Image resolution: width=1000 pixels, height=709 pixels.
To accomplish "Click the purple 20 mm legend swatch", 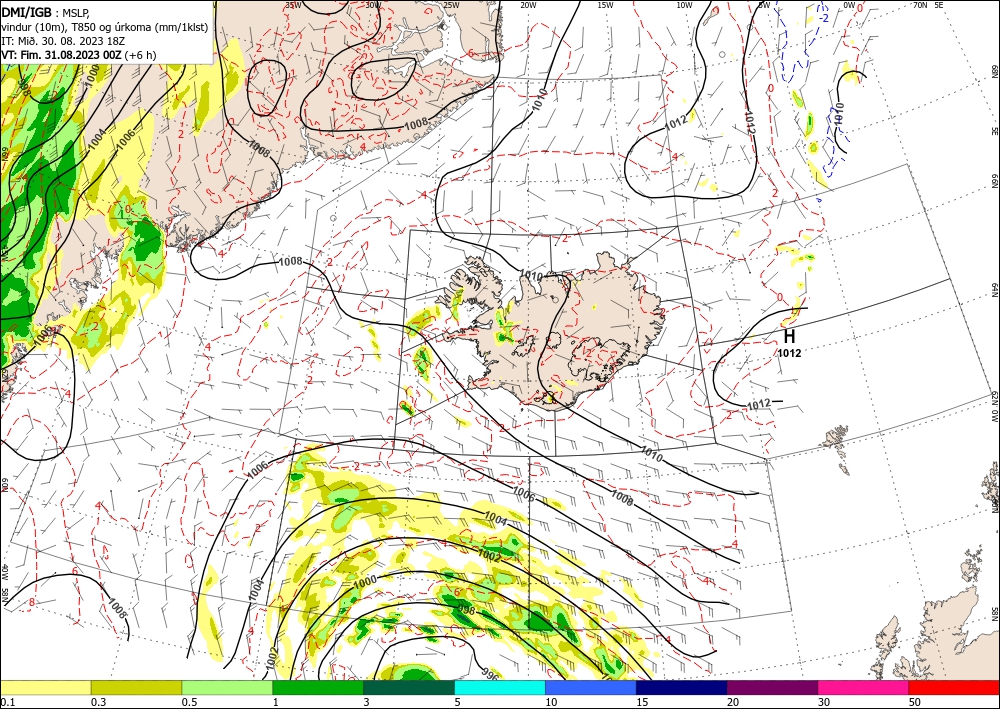I will pyautogui.click(x=772, y=687).
